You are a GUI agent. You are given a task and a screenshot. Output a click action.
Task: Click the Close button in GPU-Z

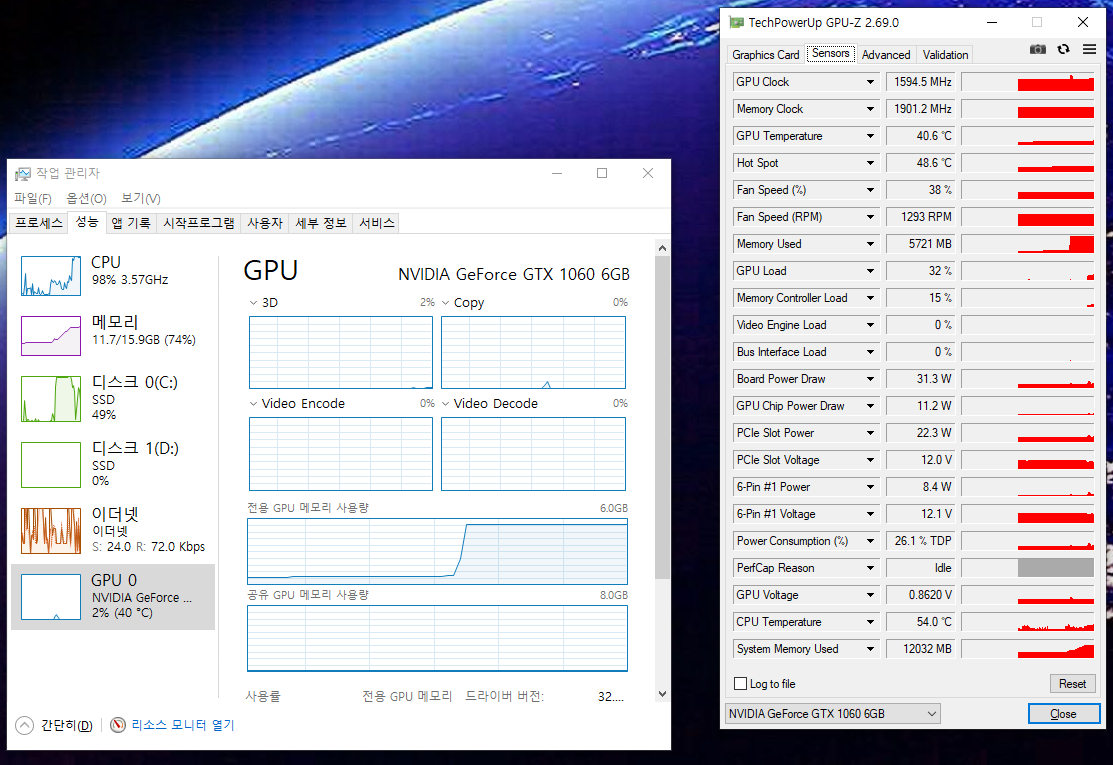(1063, 713)
